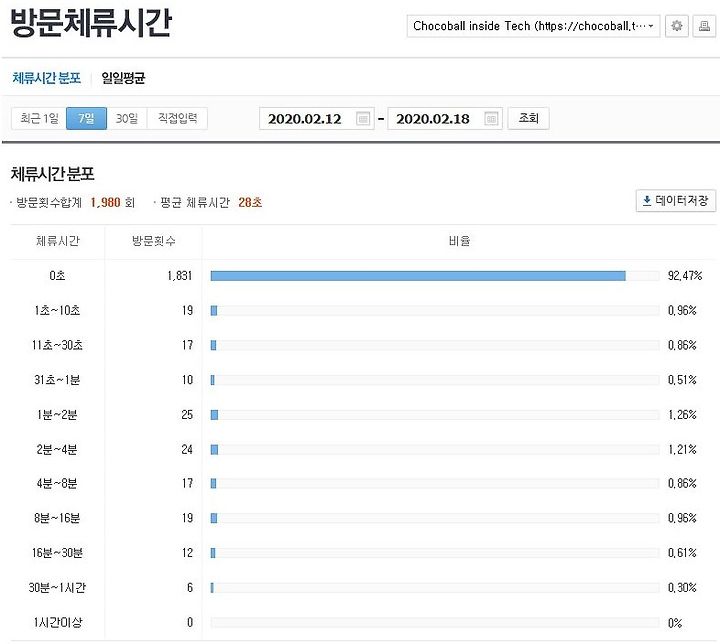The width and height of the screenshot is (720, 644).
Task: Click the 0.51% ratio value
Action: tap(682, 380)
